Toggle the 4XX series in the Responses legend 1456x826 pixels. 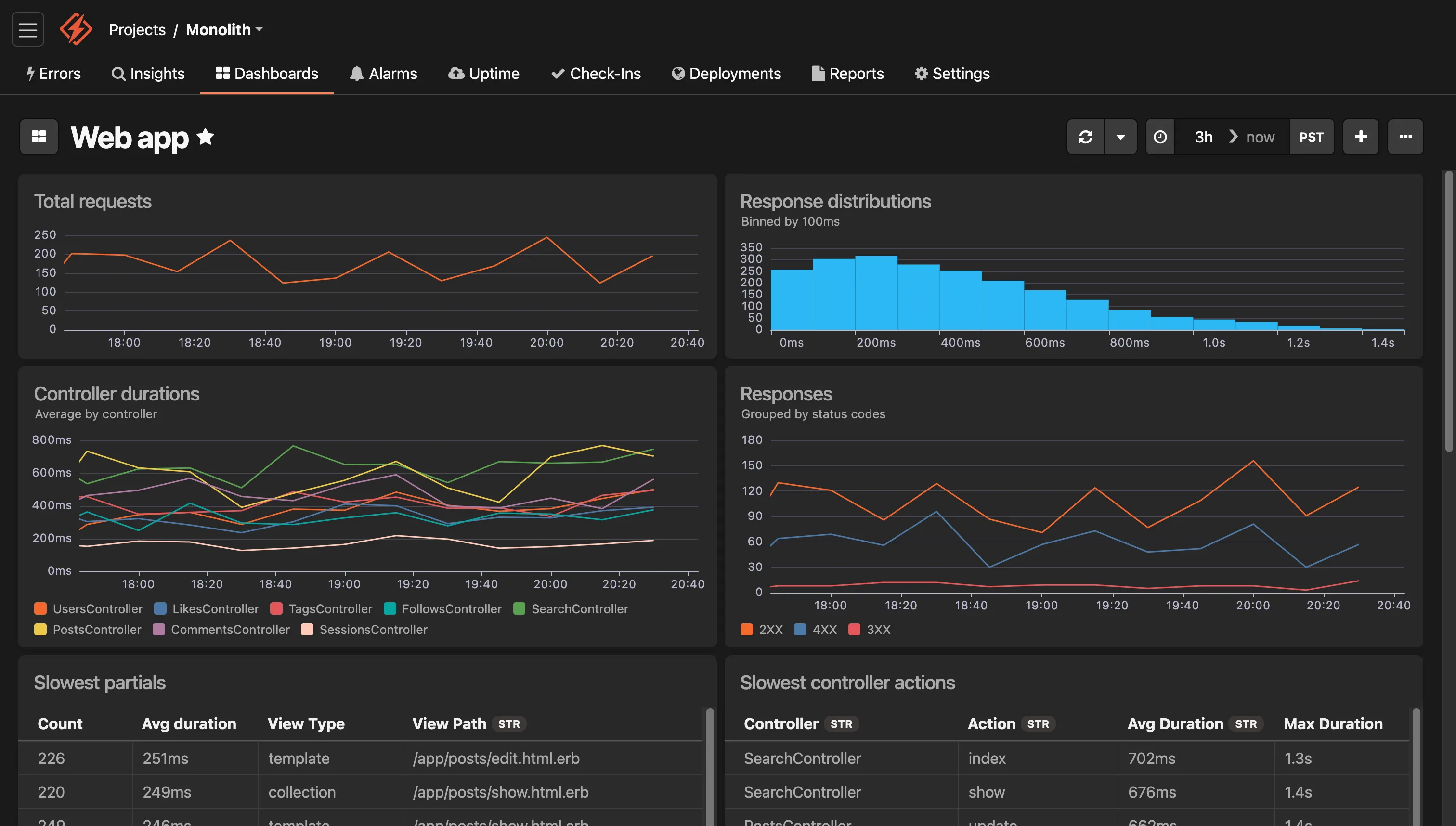[x=816, y=630]
